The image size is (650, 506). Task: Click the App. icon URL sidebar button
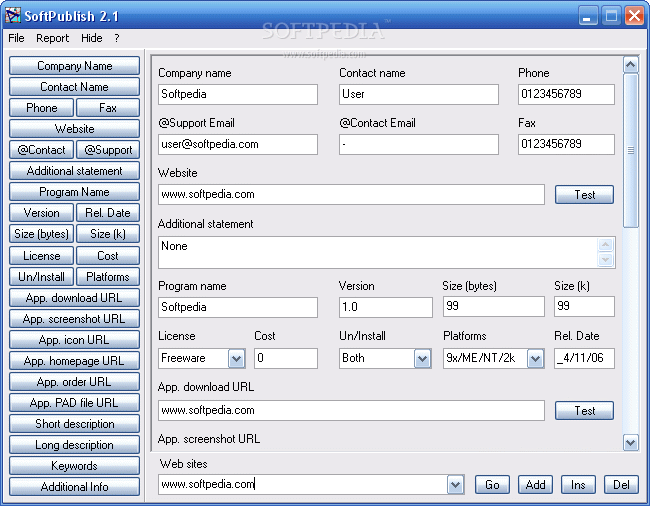[x=75, y=340]
